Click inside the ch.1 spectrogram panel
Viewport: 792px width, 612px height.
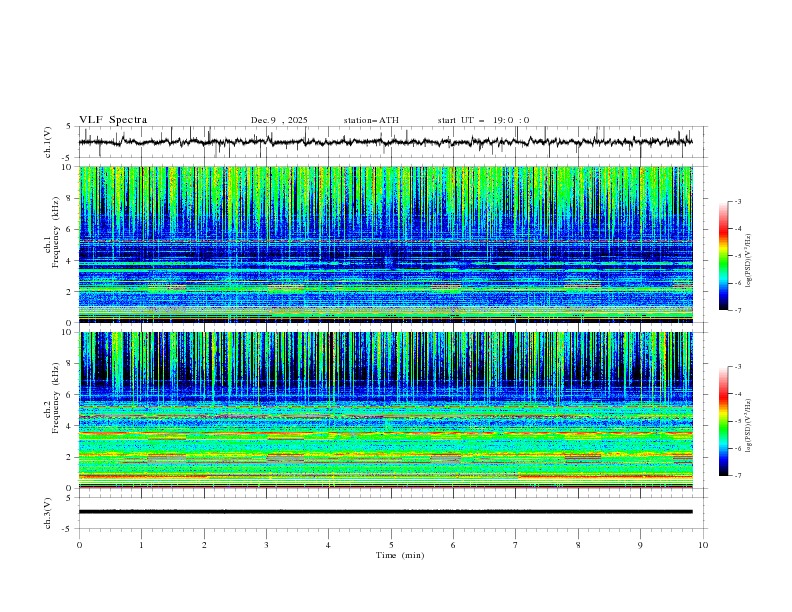tap(390, 244)
